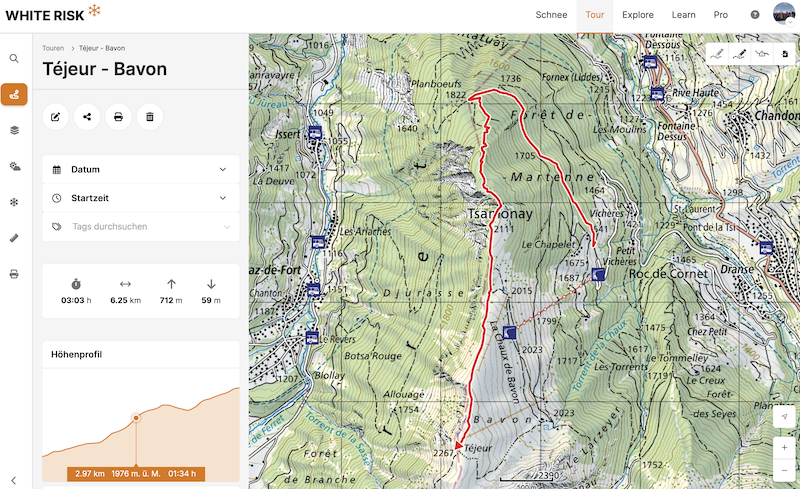Image resolution: width=800 pixels, height=489 pixels.
Task: Zoom in the map with plus button
Action: pyautogui.click(x=785, y=447)
